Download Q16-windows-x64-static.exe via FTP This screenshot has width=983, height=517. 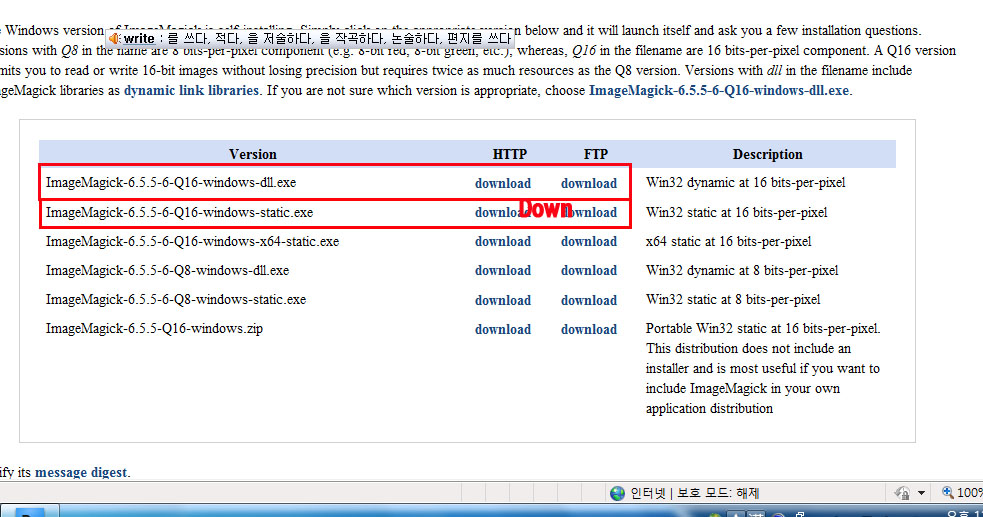tap(588, 241)
